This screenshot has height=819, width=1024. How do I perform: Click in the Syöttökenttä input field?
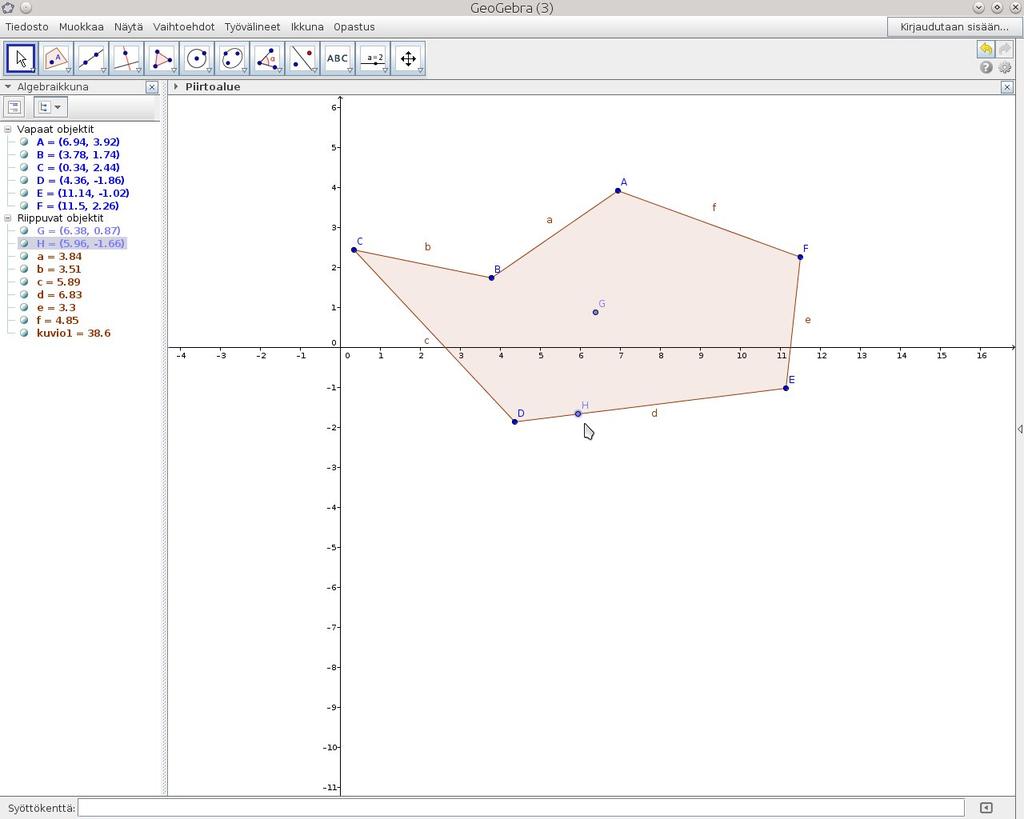[x=520, y=808]
